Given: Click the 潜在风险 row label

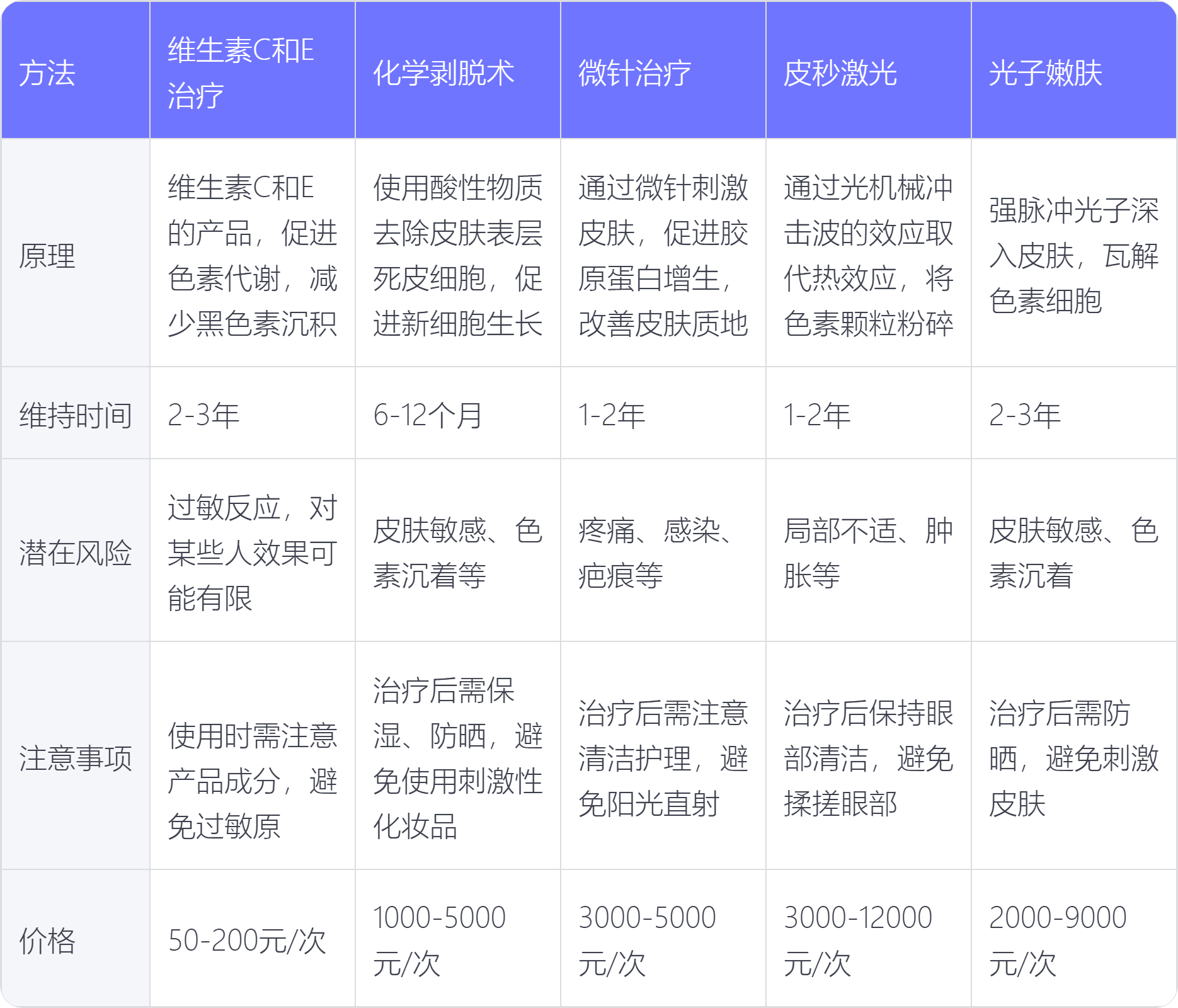Looking at the screenshot, I should [x=76, y=553].
